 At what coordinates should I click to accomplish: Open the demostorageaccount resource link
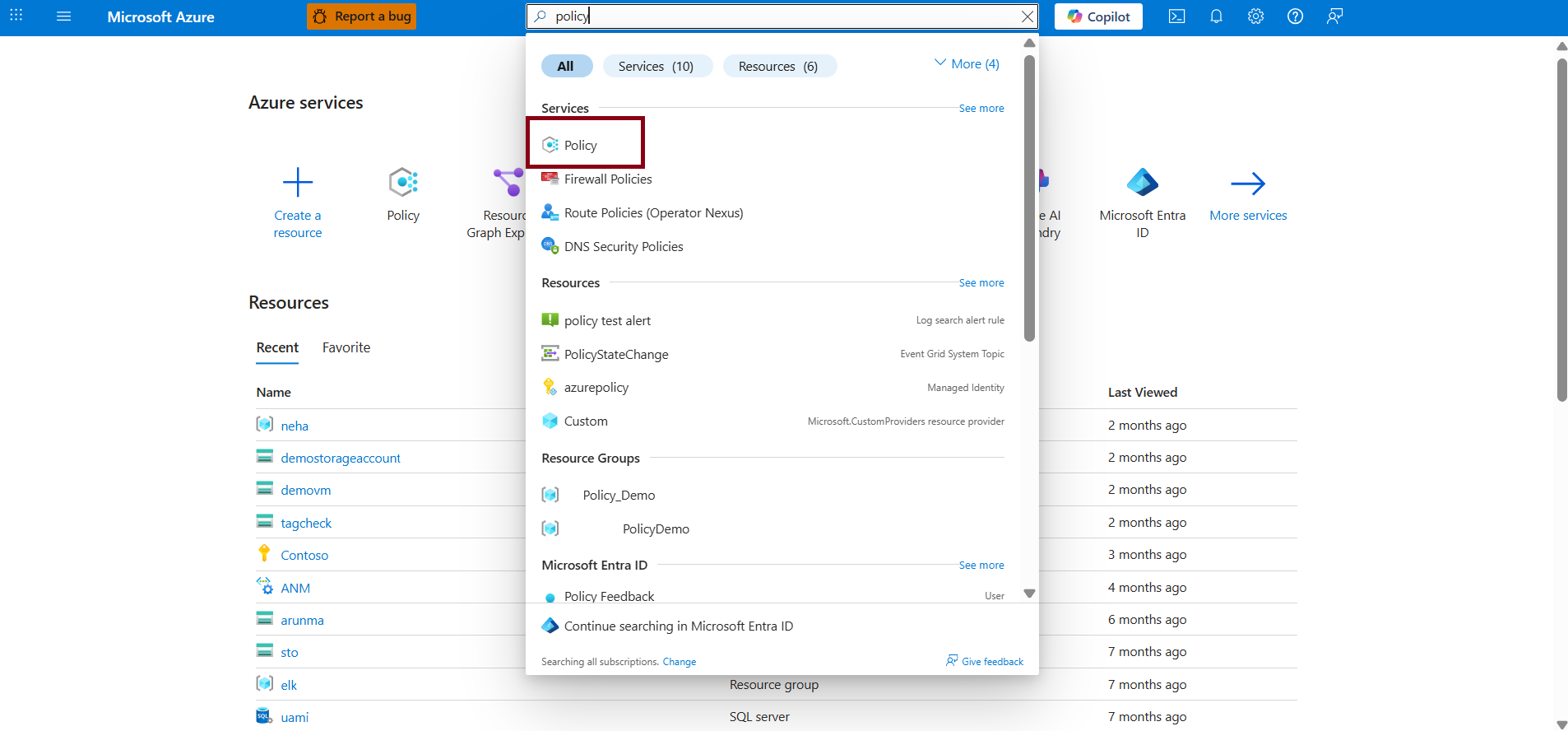click(341, 458)
